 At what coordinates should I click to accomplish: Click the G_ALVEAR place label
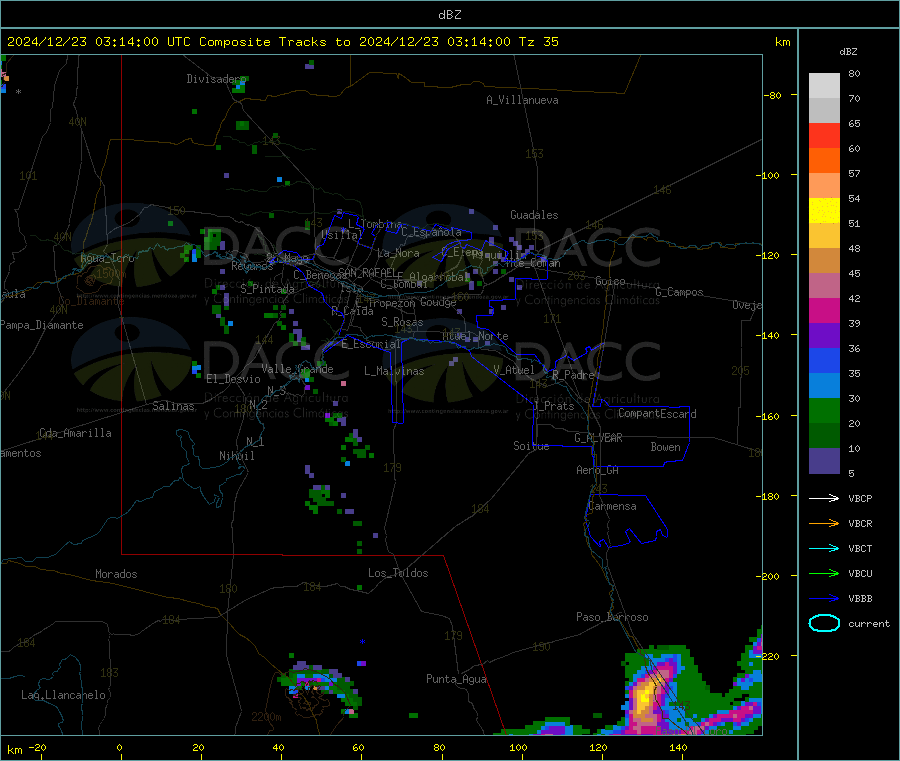pos(598,438)
